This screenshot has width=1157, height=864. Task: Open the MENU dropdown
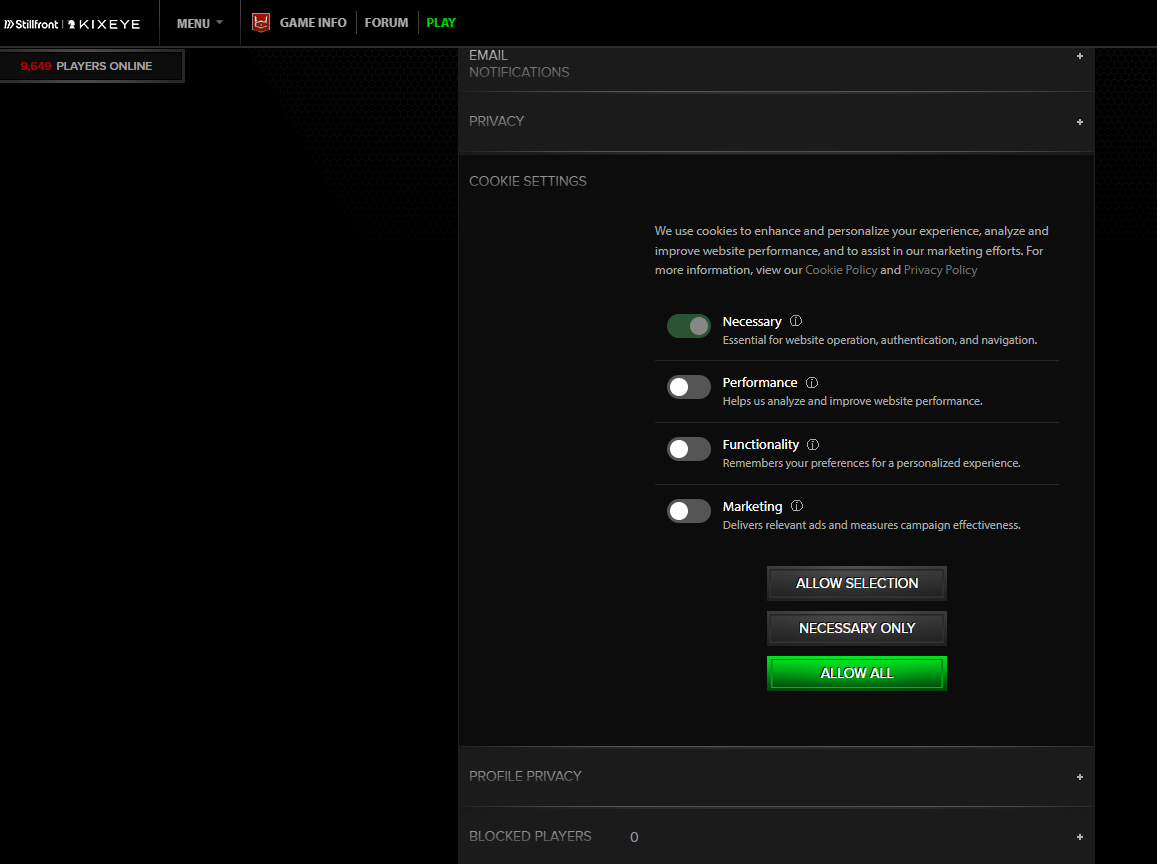(x=199, y=23)
